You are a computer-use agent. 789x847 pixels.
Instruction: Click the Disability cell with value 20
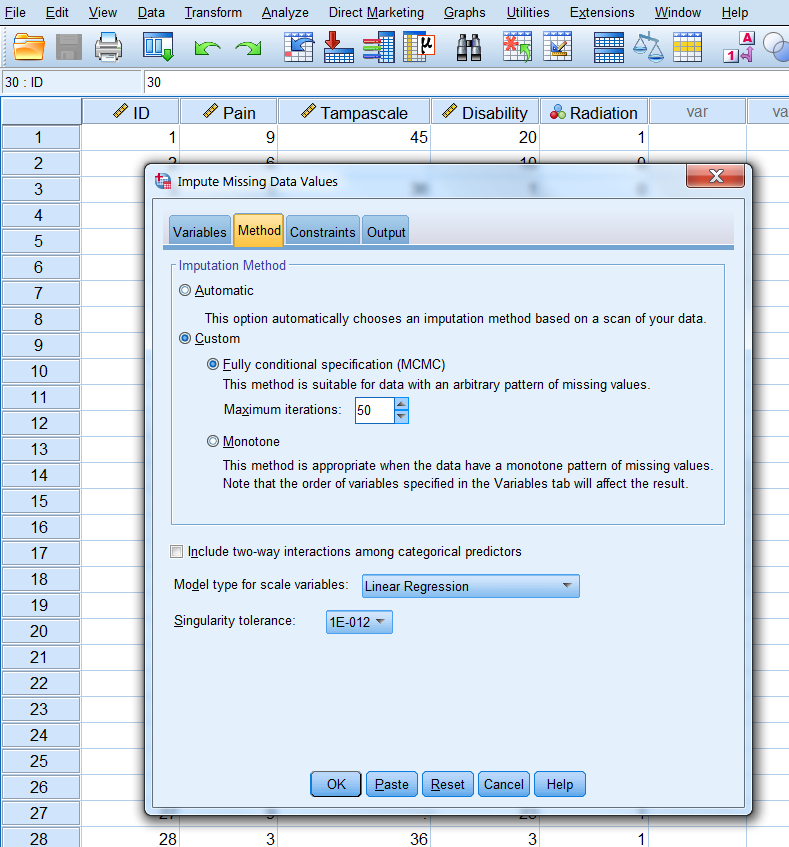point(485,137)
